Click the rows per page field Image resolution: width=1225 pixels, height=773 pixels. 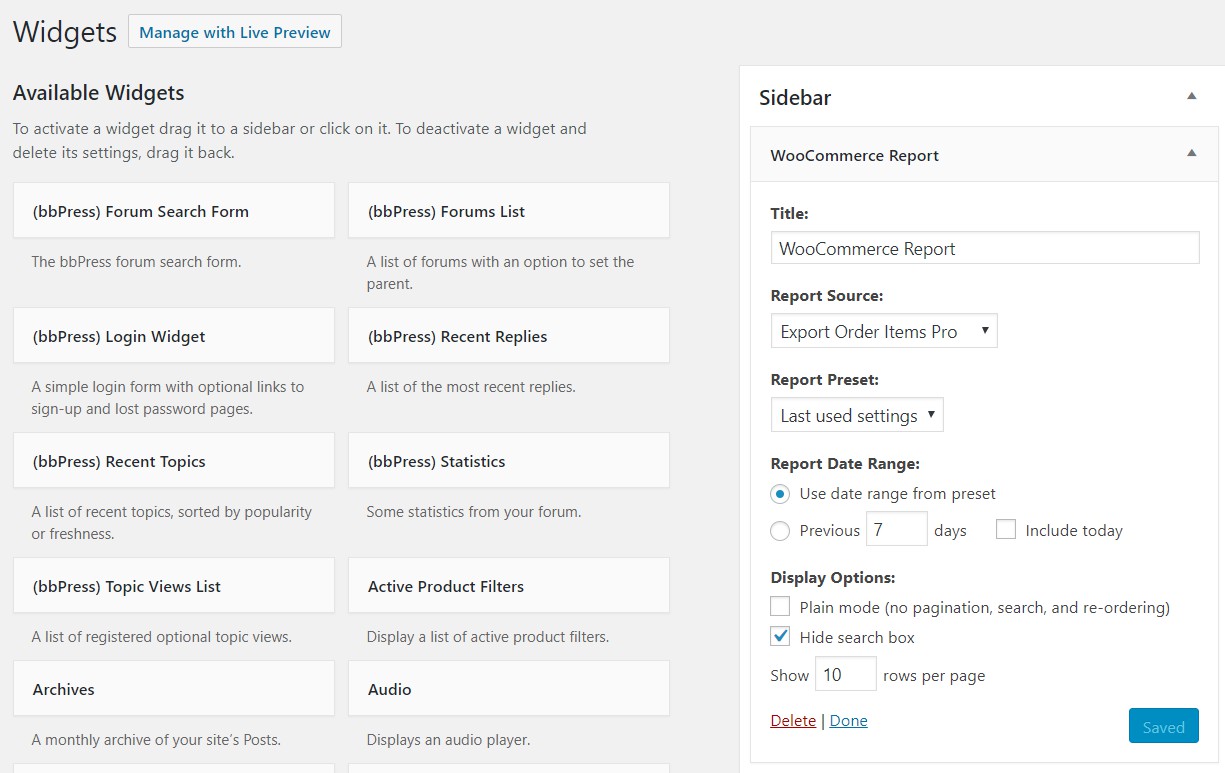pos(845,675)
